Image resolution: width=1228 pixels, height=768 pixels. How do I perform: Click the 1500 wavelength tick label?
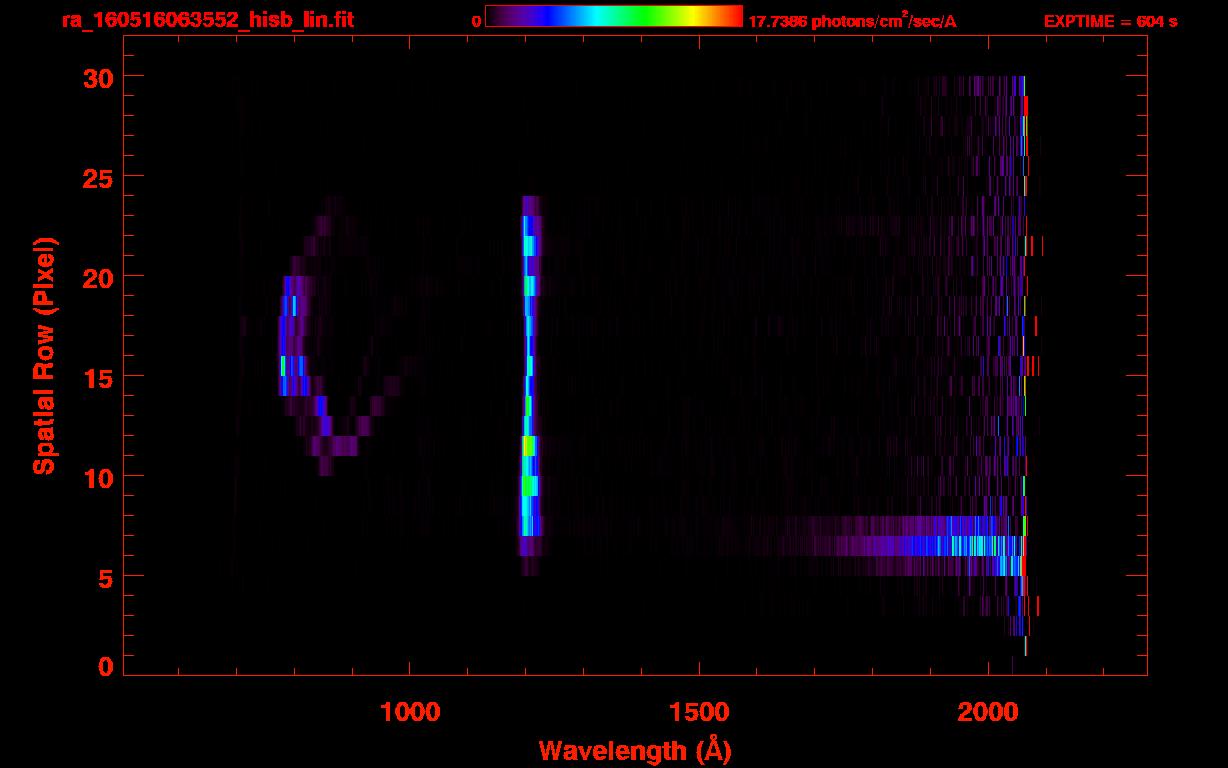click(x=699, y=711)
